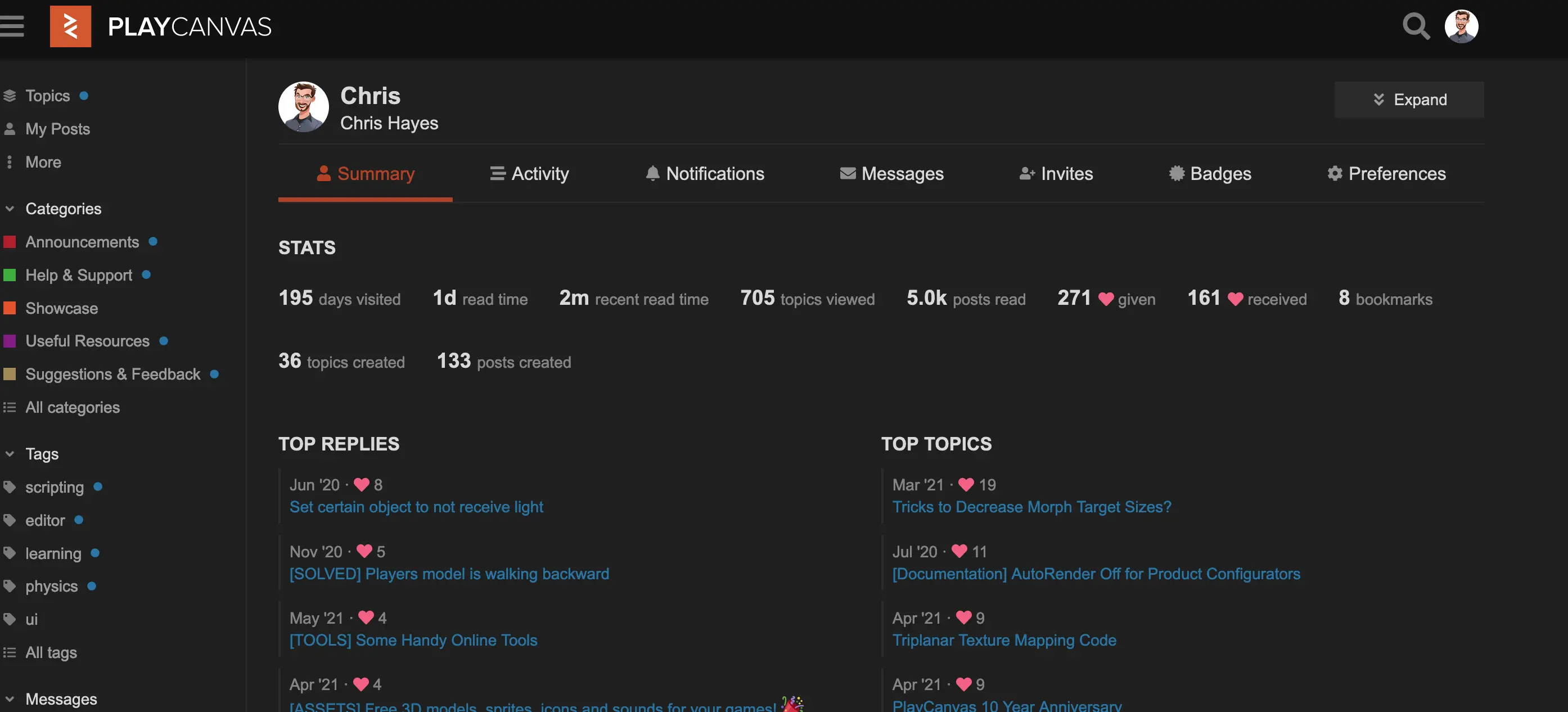Open the Notifications tab
1568x712 pixels.
pyautogui.click(x=705, y=173)
